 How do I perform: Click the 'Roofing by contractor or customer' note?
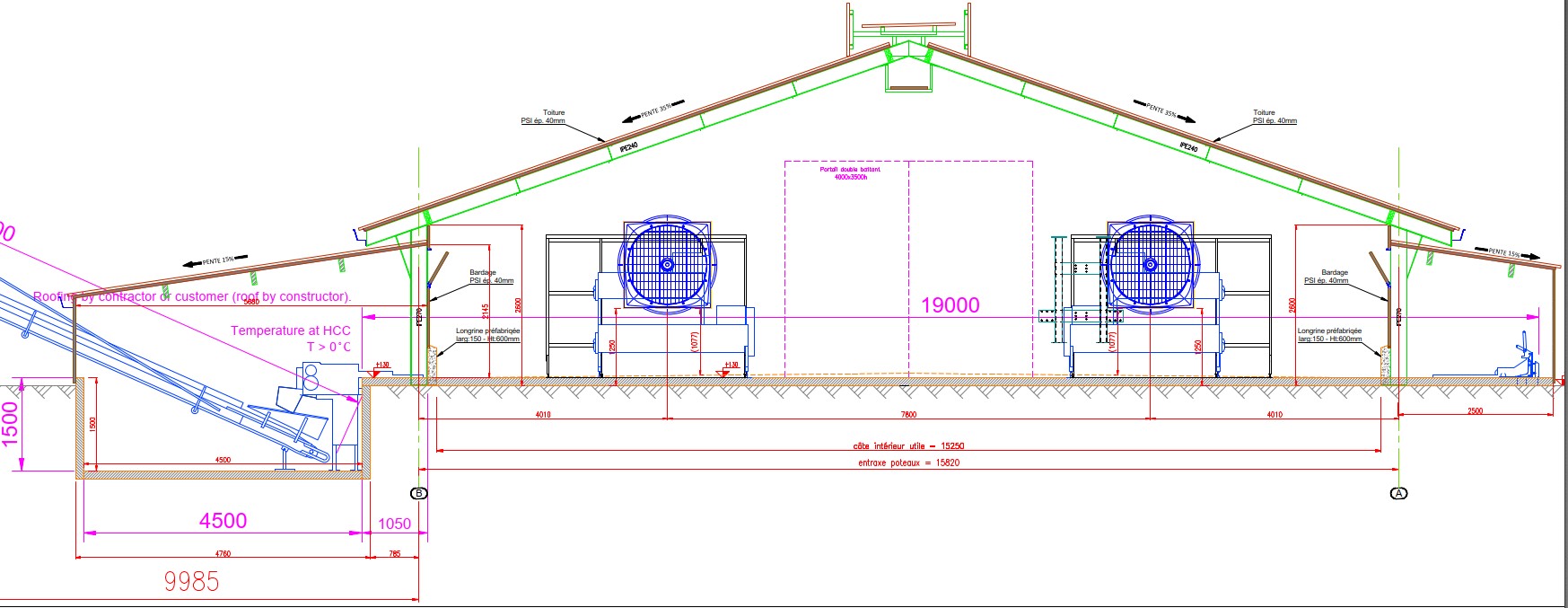point(191,296)
